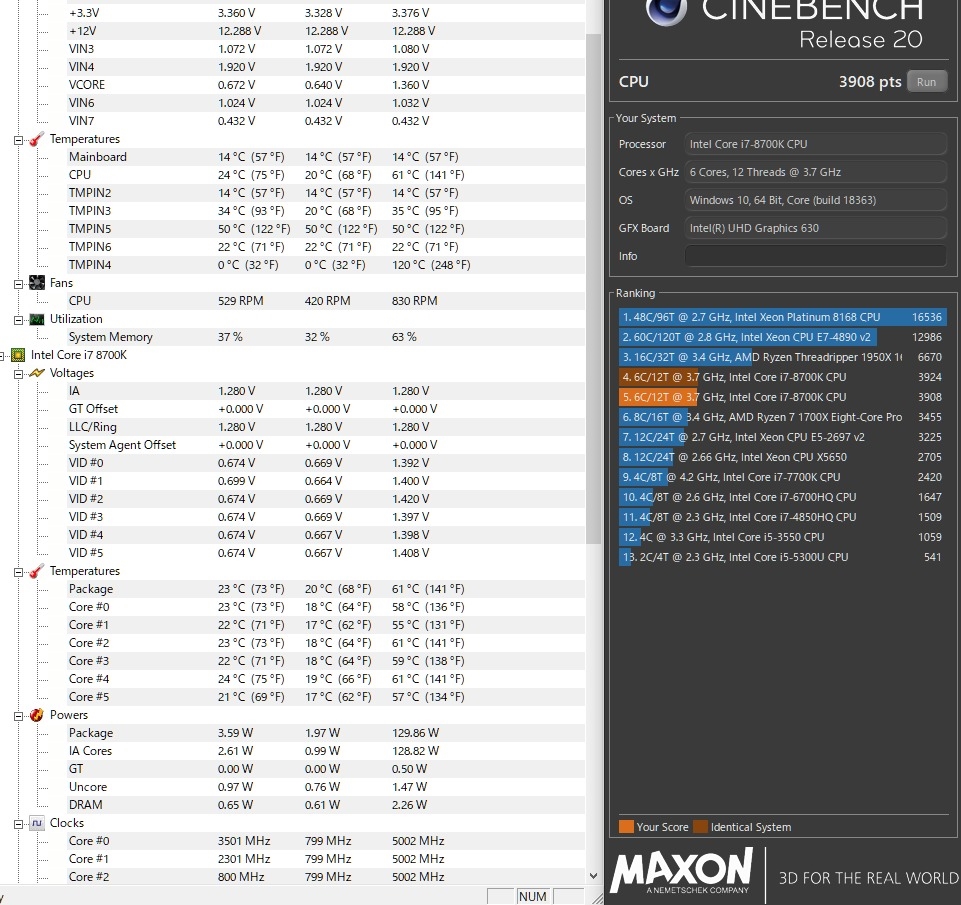Click the sensor list vertical scrollbar thumb
Screen dimensions: 961x905
(593, 288)
